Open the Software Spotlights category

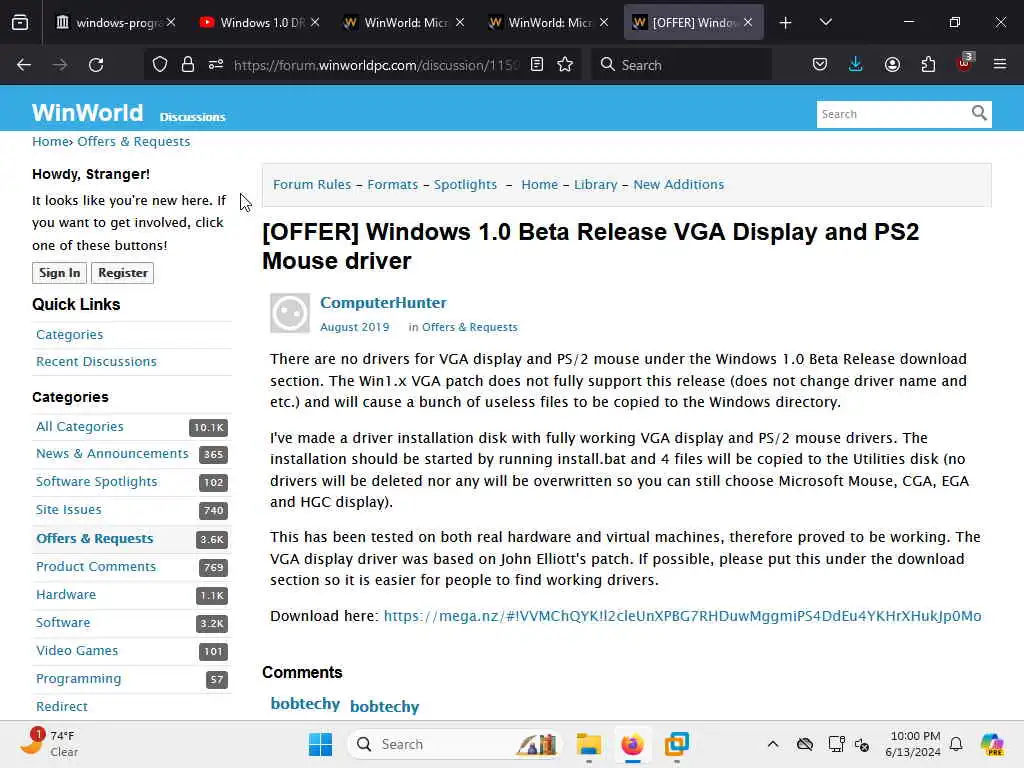(97, 482)
